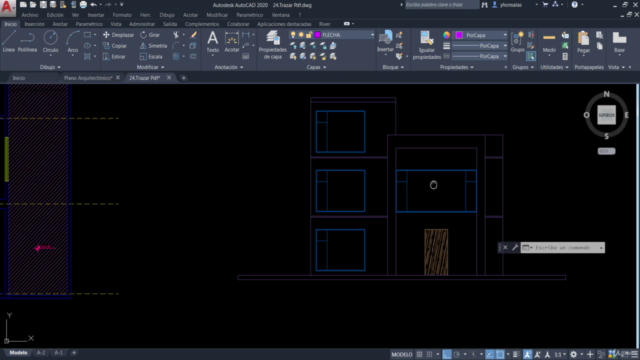Open the PorCapa linetype dropdown
This screenshot has width=640, height=360.
click(505, 56)
